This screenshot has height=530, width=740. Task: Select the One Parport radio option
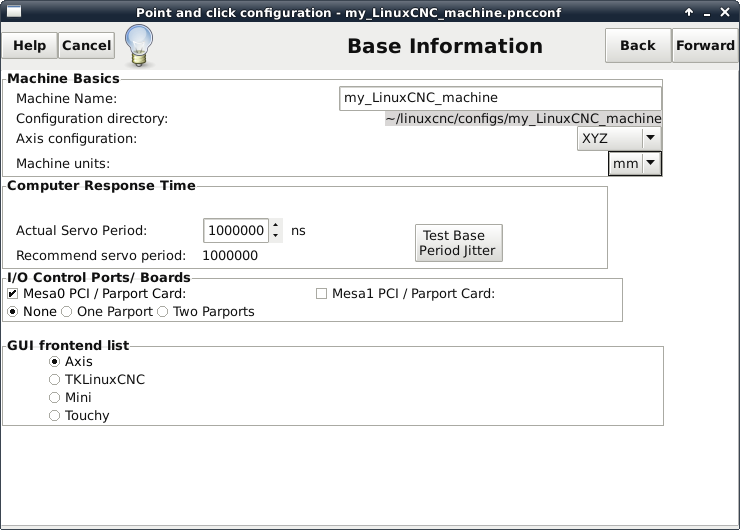pyautogui.click(x=67, y=311)
